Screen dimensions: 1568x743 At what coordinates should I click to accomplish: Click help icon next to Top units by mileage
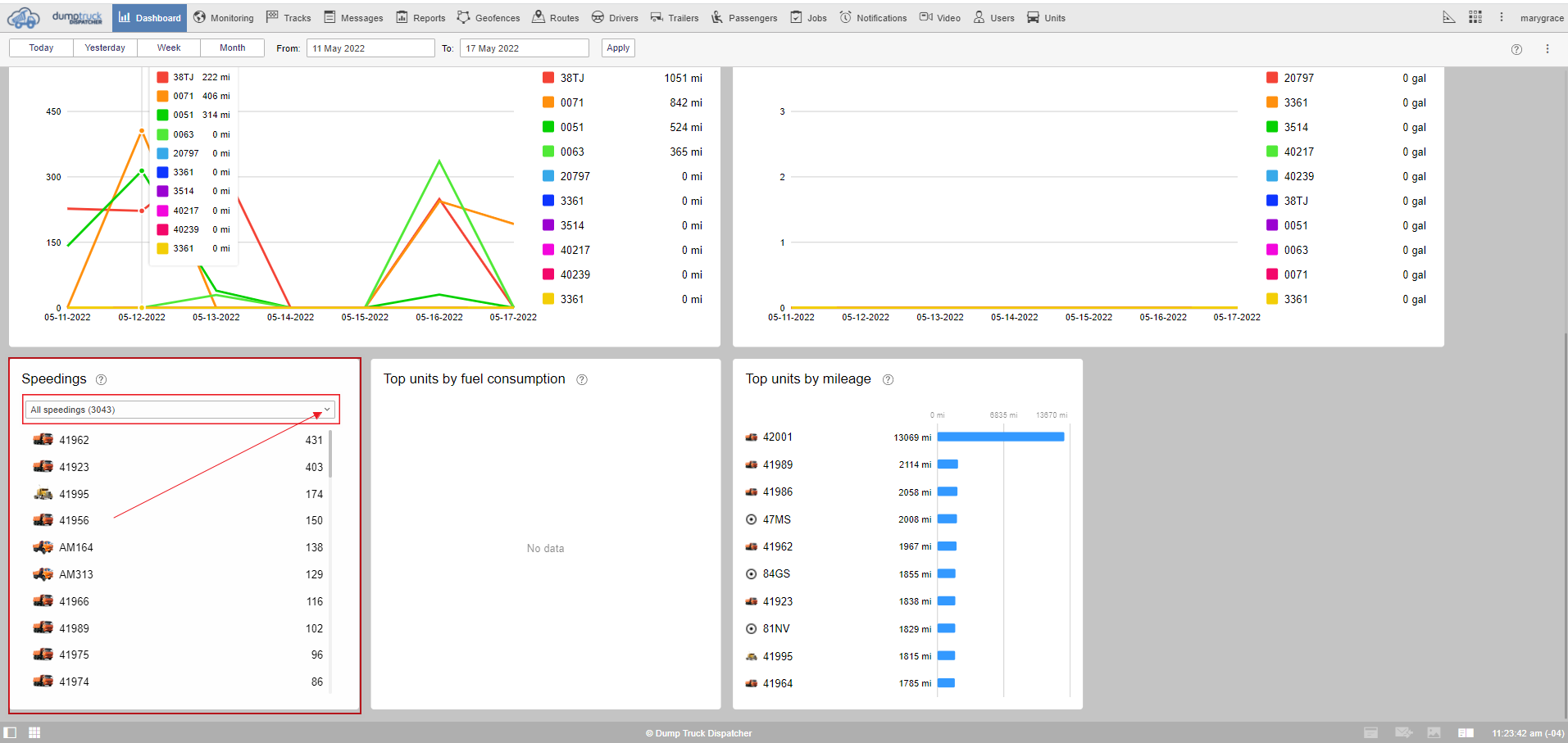tap(888, 379)
